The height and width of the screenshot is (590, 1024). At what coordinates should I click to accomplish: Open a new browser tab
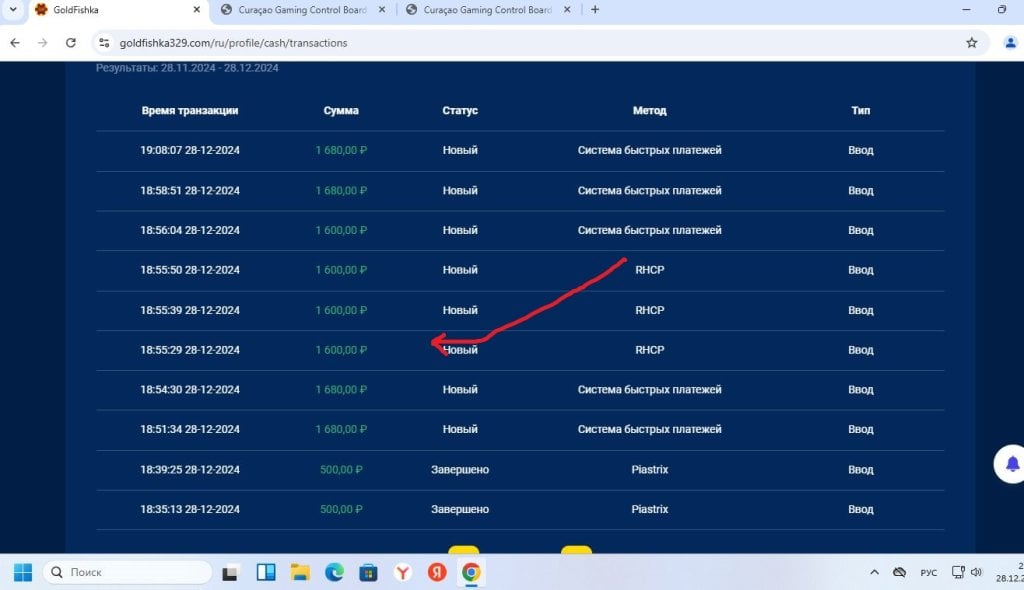tap(595, 10)
